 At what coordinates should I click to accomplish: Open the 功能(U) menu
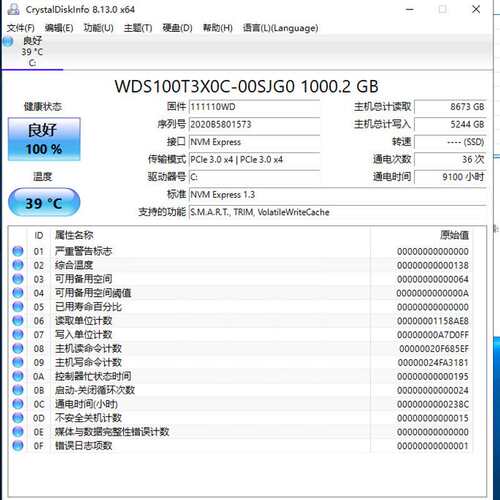tap(98, 28)
